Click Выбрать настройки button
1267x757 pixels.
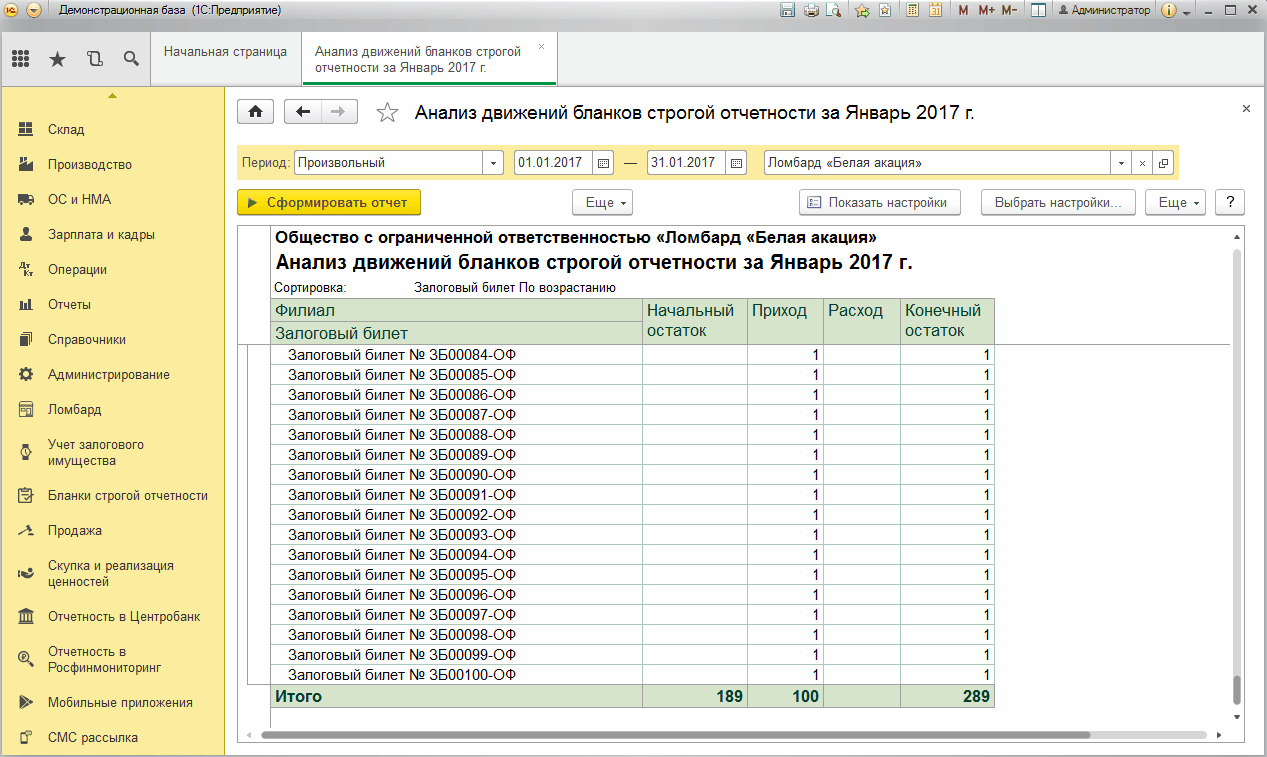(1058, 202)
